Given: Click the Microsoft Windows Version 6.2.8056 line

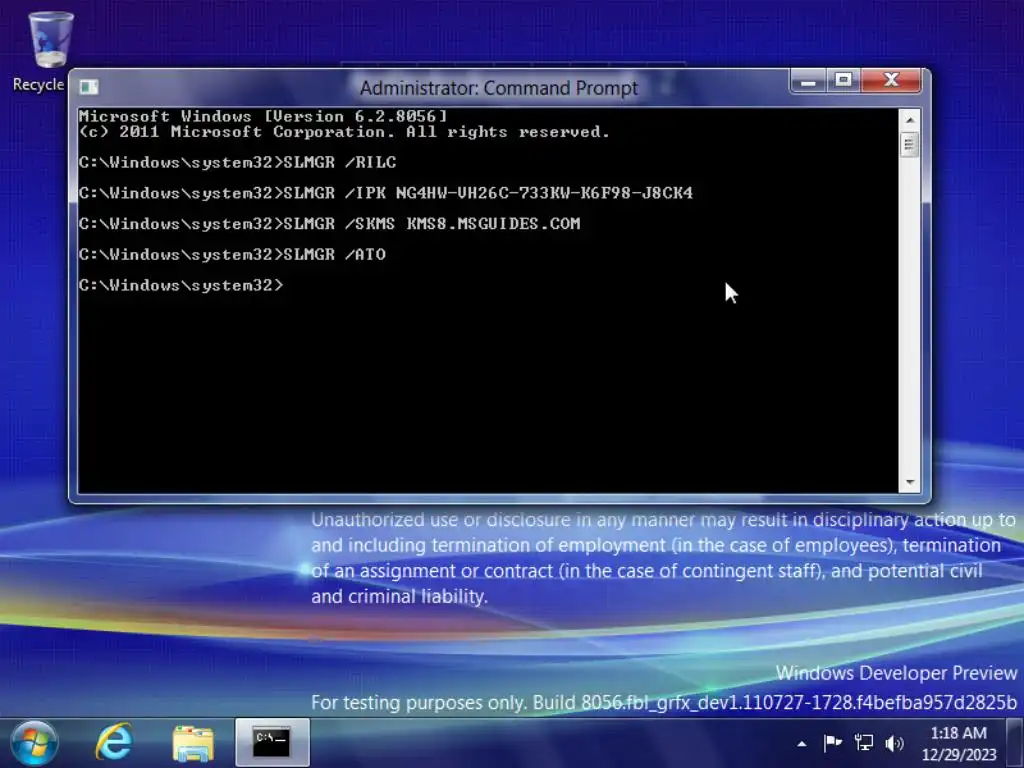Looking at the screenshot, I should (x=263, y=116).
